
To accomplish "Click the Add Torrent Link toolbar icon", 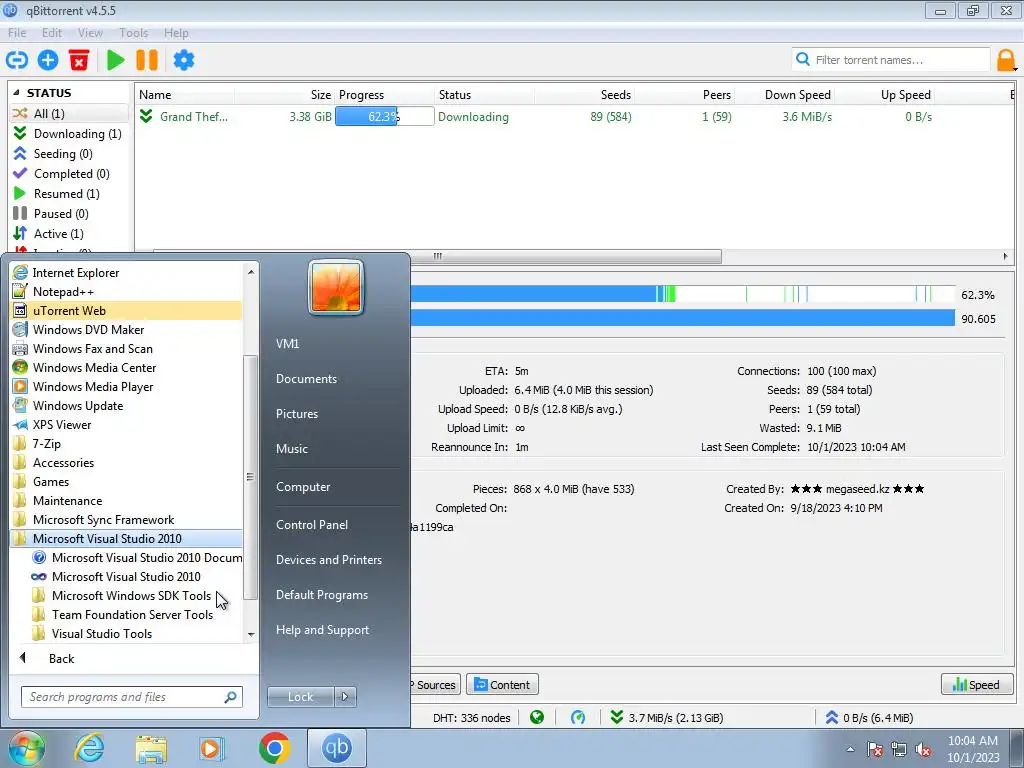I will (16, 60).
